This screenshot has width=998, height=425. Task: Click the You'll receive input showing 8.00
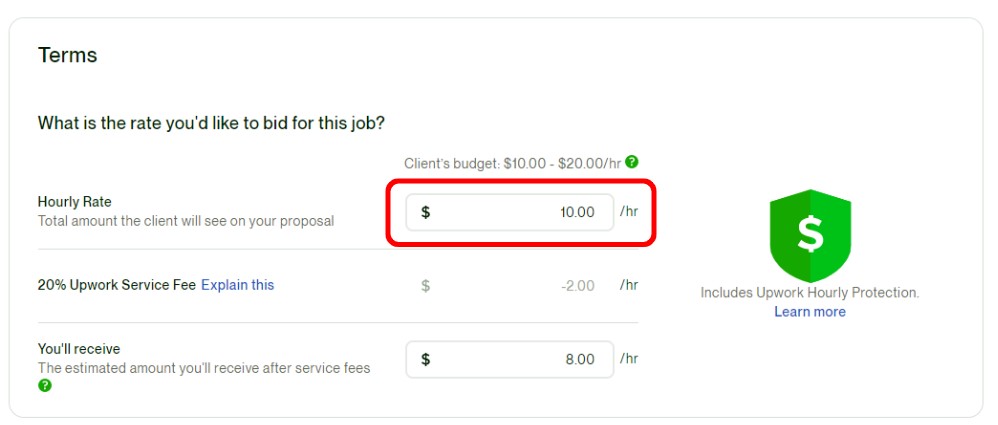(510, 359)
